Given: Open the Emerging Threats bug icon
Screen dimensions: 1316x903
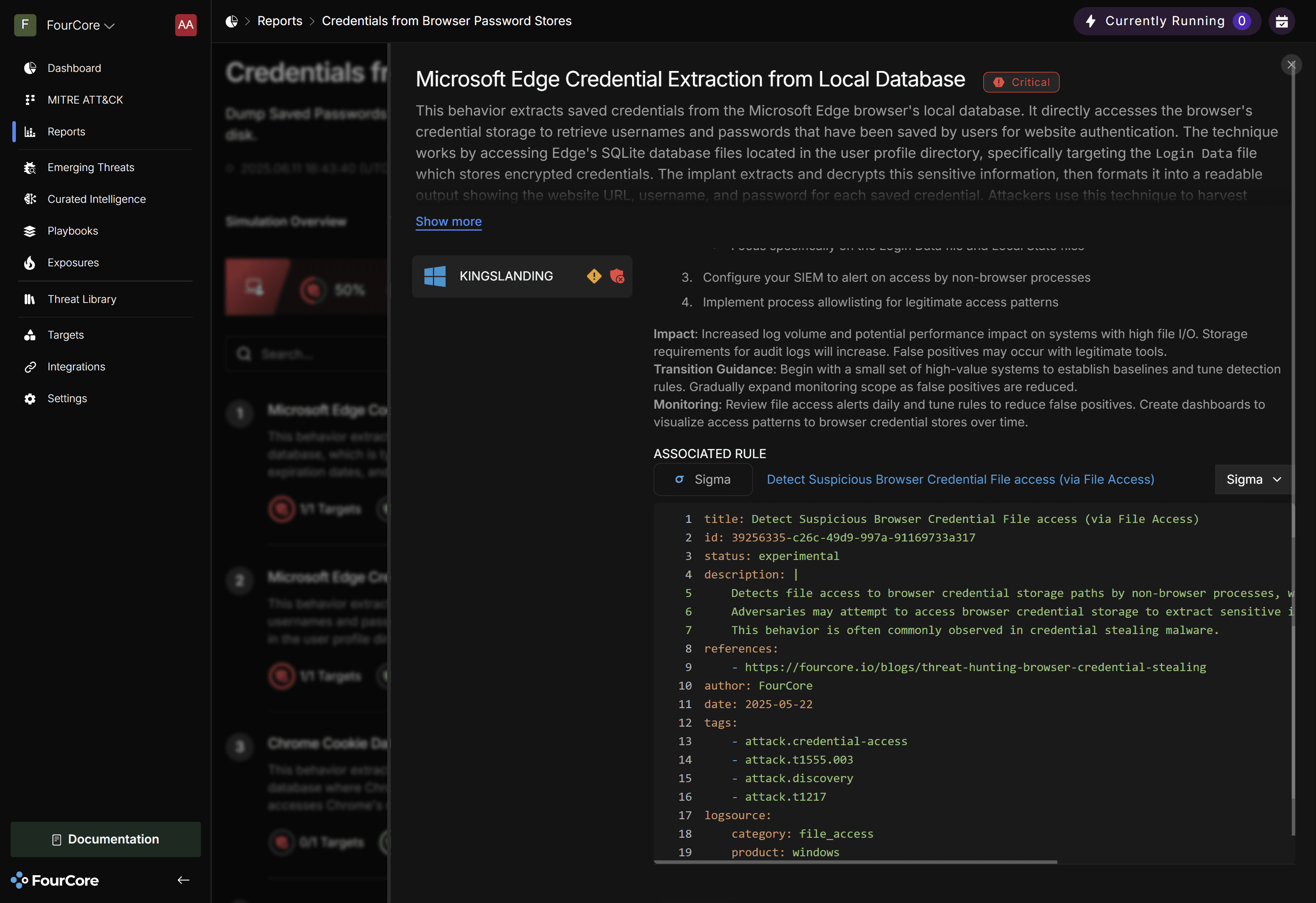Looking at the screenshot, I should (30, 168).
